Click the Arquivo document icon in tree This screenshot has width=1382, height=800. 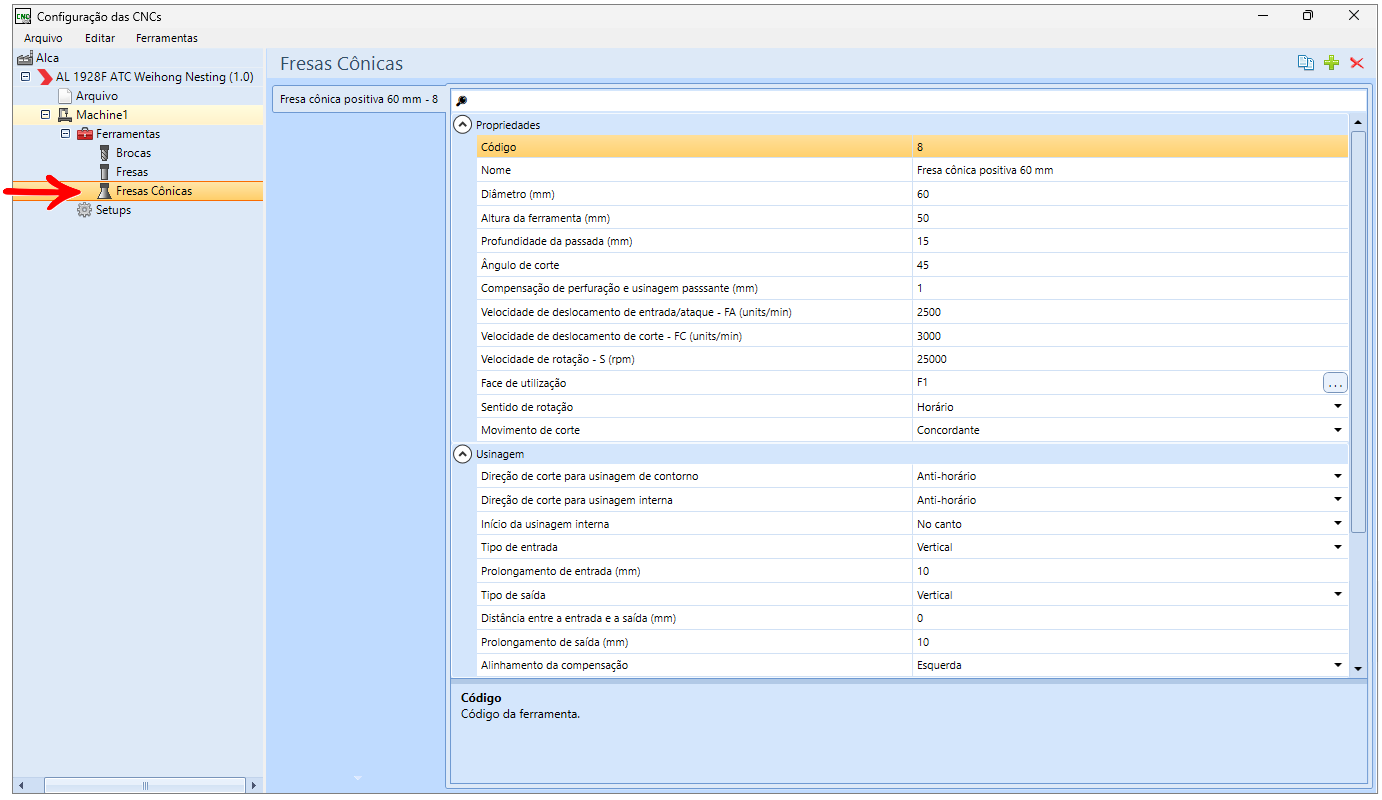click(65, 96)
